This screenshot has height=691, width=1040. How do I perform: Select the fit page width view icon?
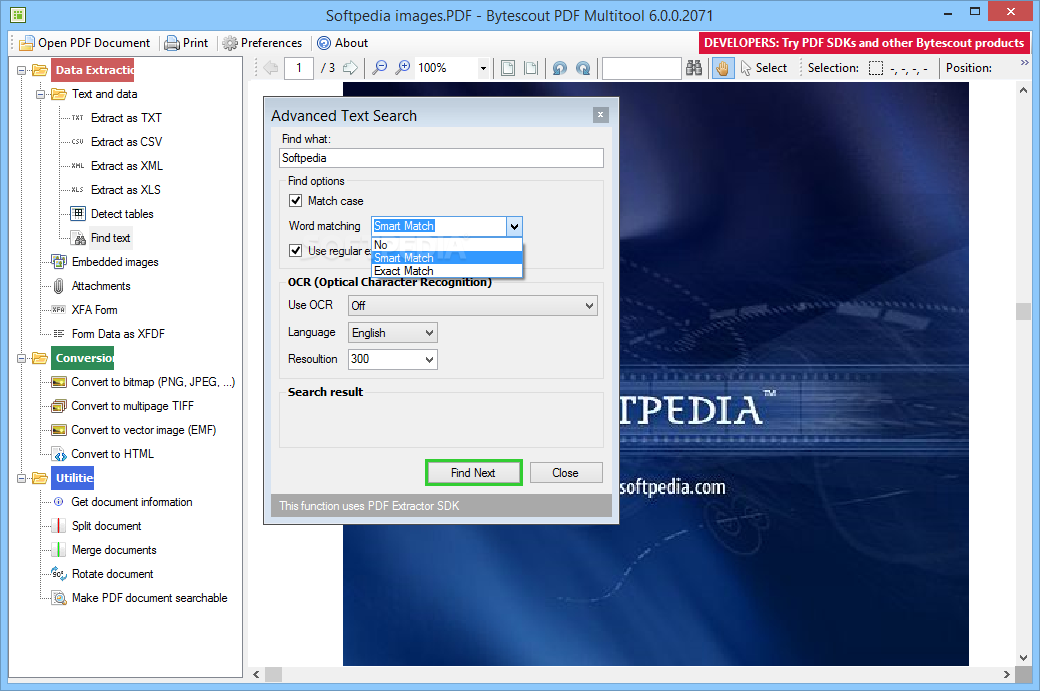pyautogui.click(x=531, y=68)
